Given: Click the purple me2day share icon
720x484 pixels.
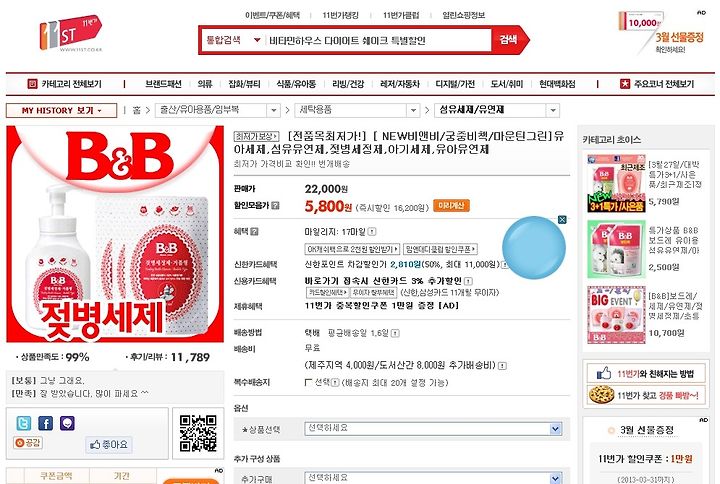Looking at the screenshot, I should [x=68, y=423].
